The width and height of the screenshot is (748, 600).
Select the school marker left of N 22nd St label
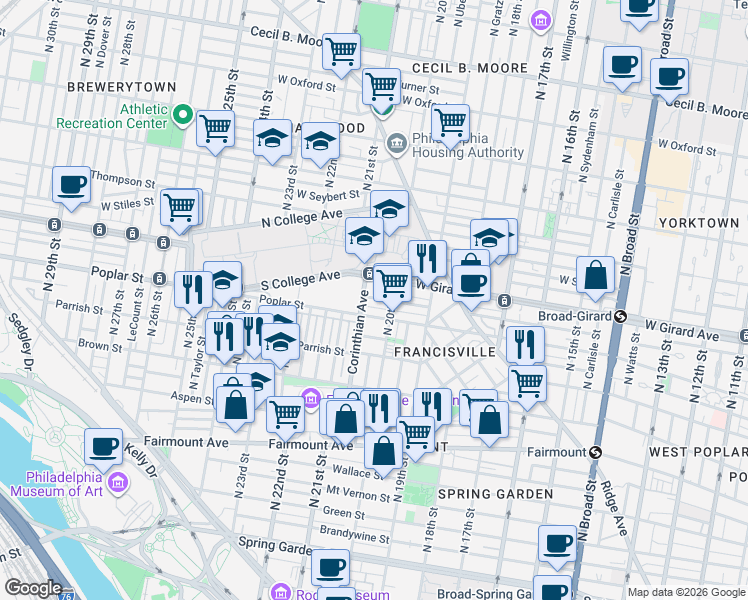click(x=320, y=141)
